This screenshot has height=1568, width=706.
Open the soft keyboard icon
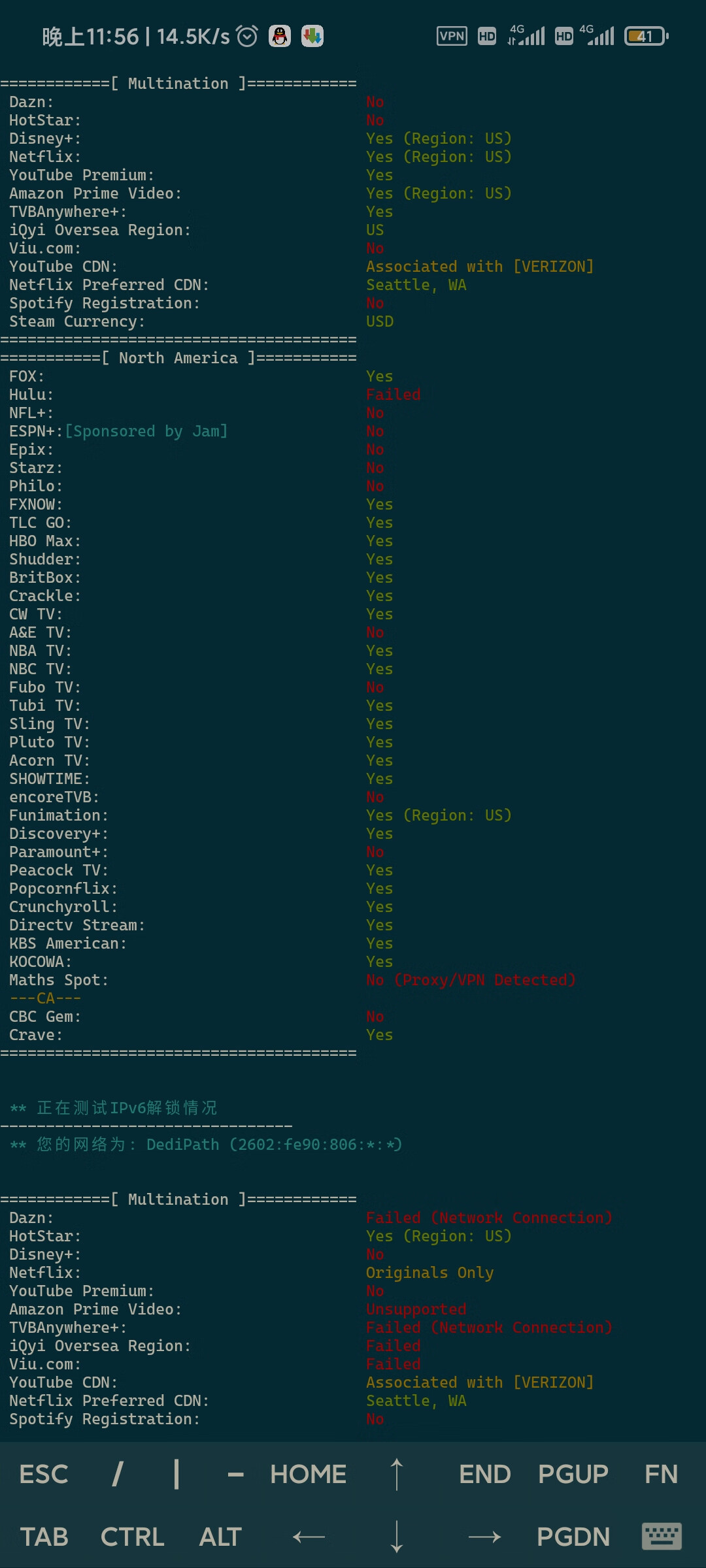(x=662, y=1536)
